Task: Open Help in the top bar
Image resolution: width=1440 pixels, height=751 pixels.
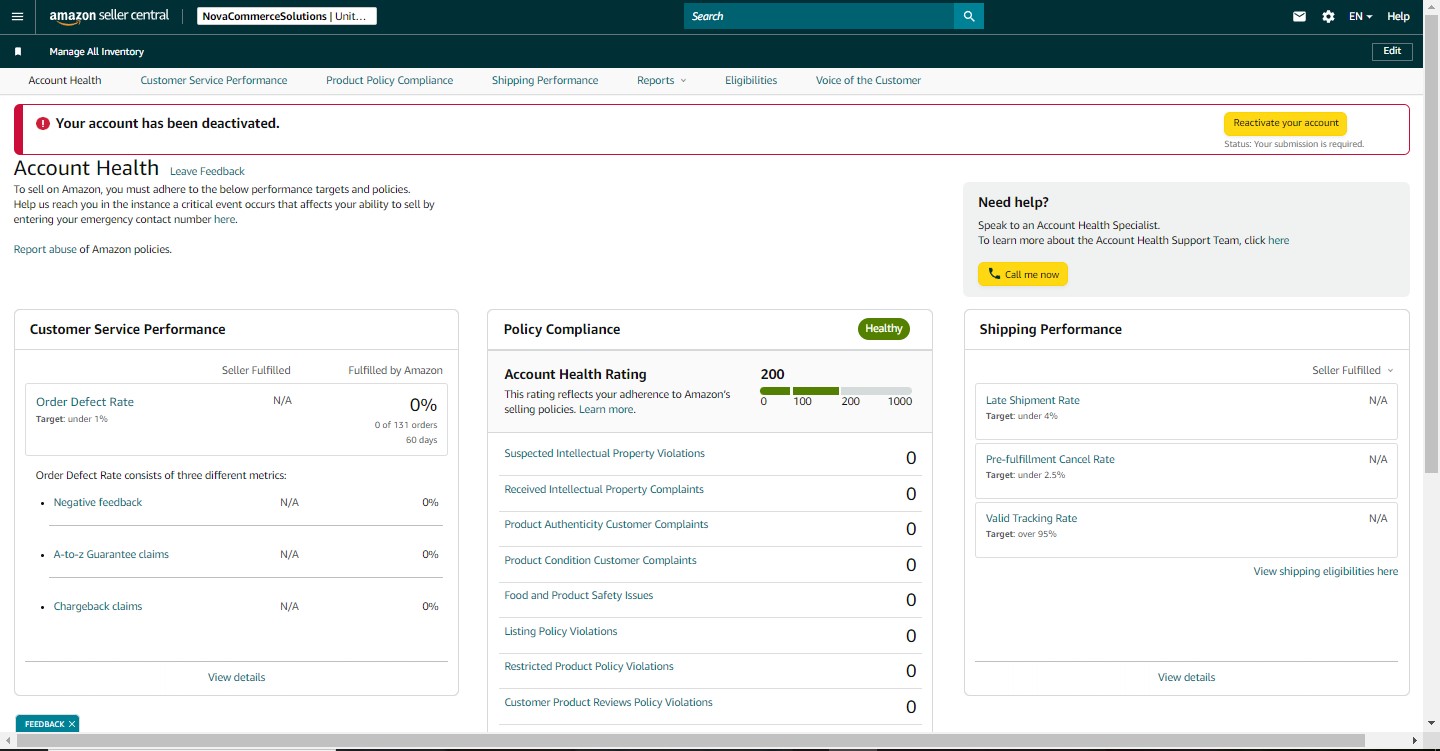Action: 1398,16
